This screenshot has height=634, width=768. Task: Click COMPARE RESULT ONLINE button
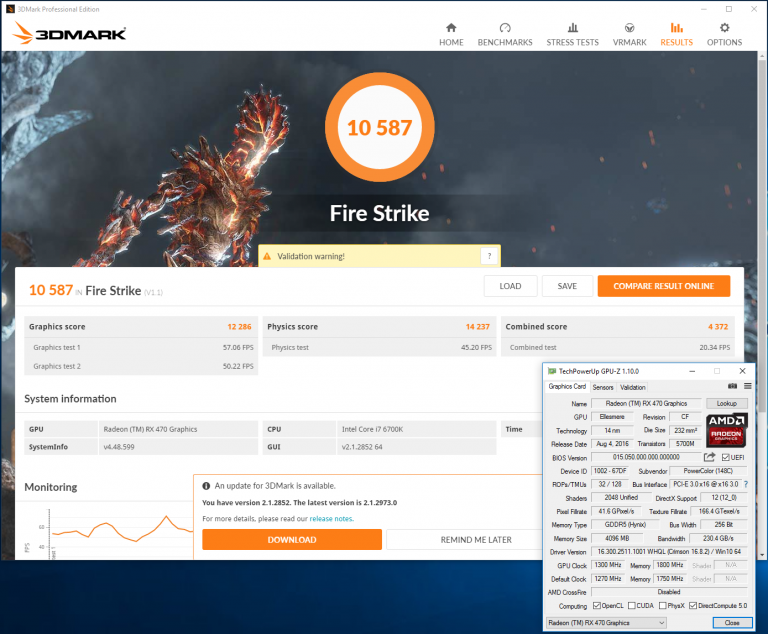click(x=664, y=286)
